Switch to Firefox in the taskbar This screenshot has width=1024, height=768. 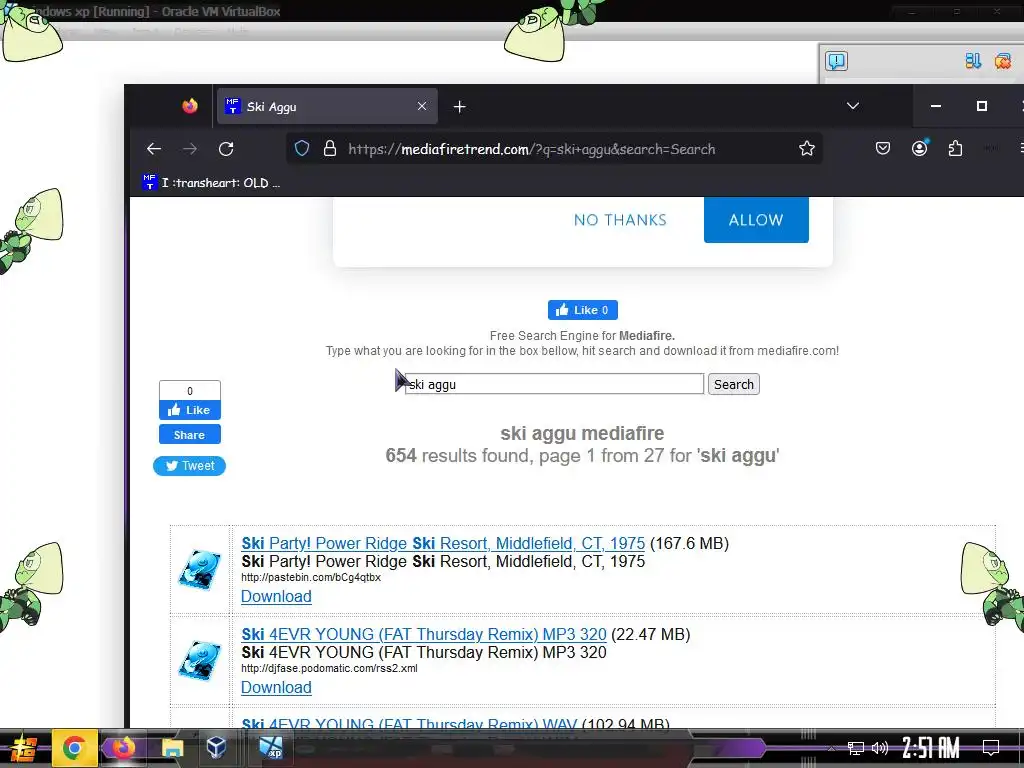pyautogui.click(x=123, y=748)
